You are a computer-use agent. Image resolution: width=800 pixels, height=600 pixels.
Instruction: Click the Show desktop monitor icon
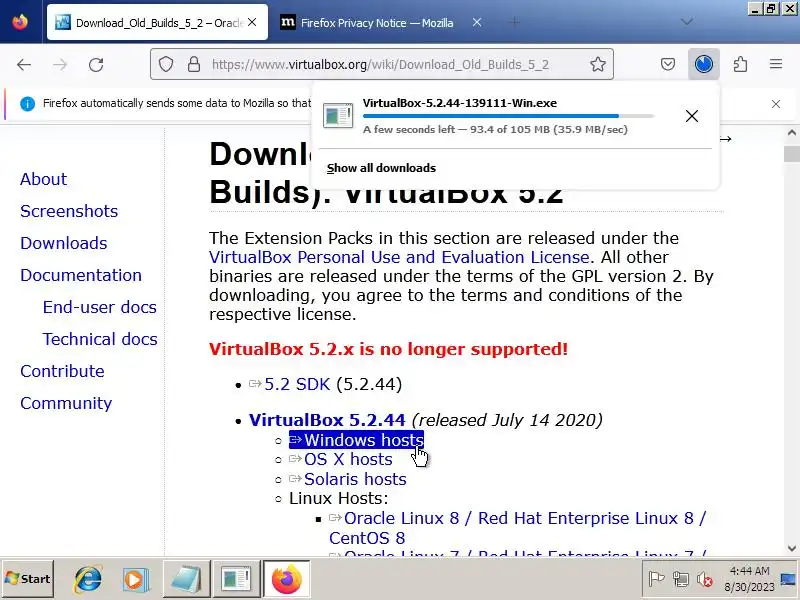pyautogui.click(x=789, y=579)
